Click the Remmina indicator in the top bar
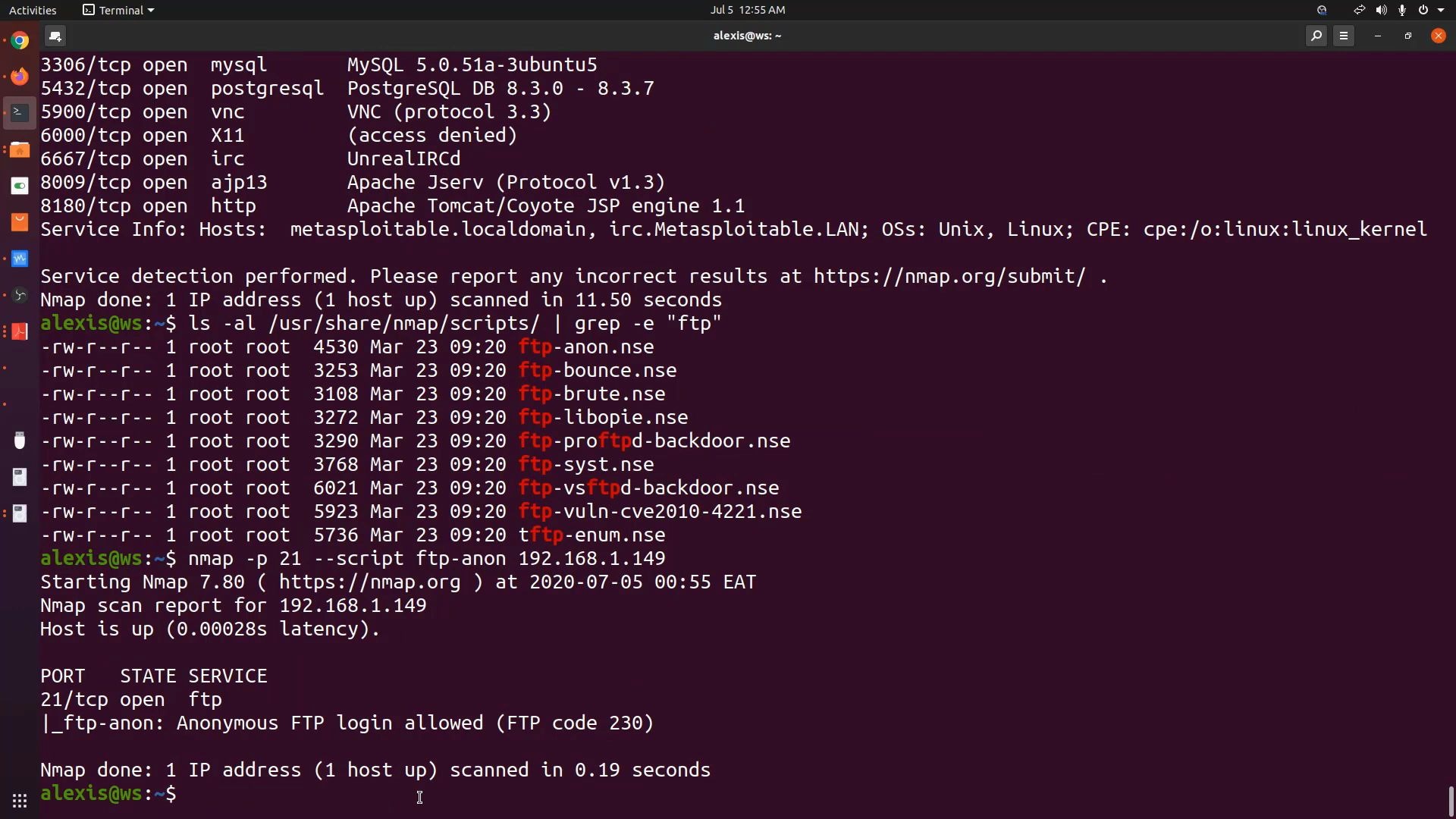1456x819 pixels. [1322, 10]
